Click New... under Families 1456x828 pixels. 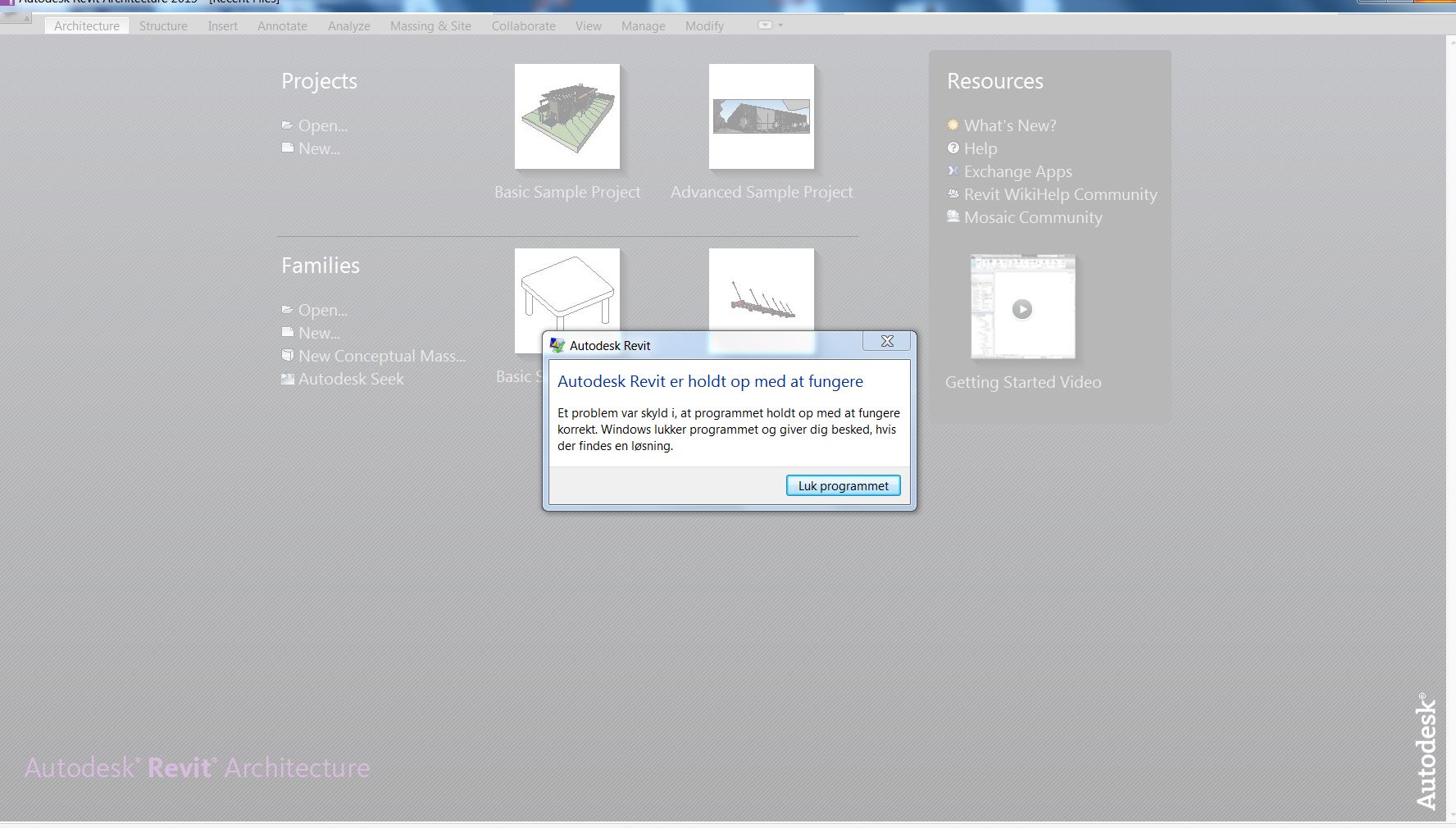(x=319, y=333)
